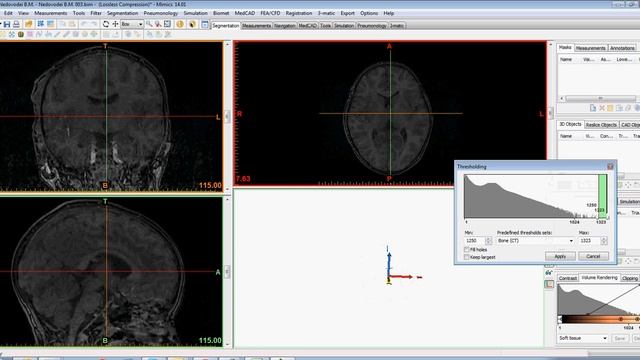Viewport: 640px width, 360px height.
Task: Open the Volume Rendering tab
Action: 599,278
